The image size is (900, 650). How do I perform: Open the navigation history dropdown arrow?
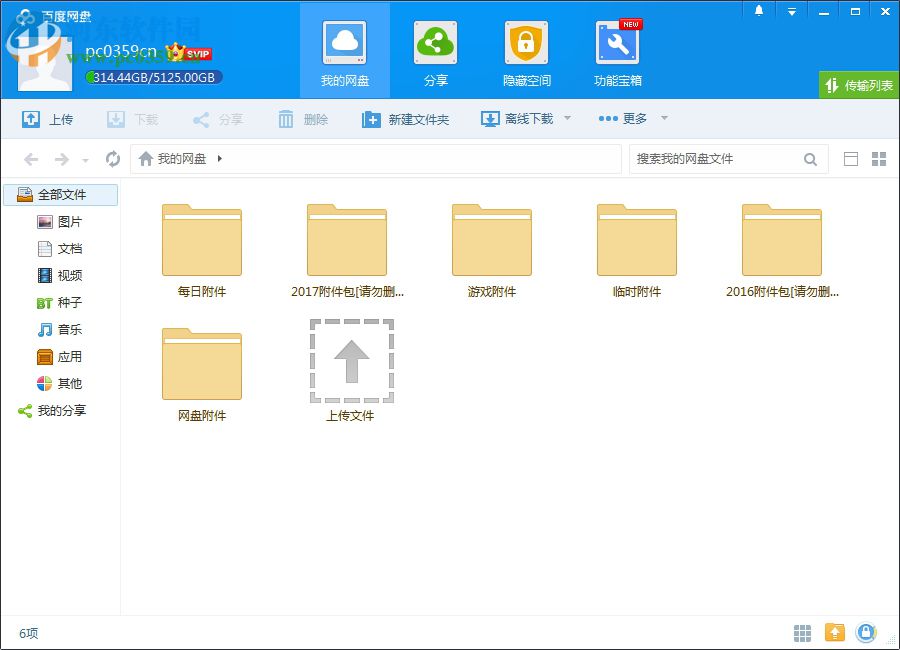tap(85, 160)
